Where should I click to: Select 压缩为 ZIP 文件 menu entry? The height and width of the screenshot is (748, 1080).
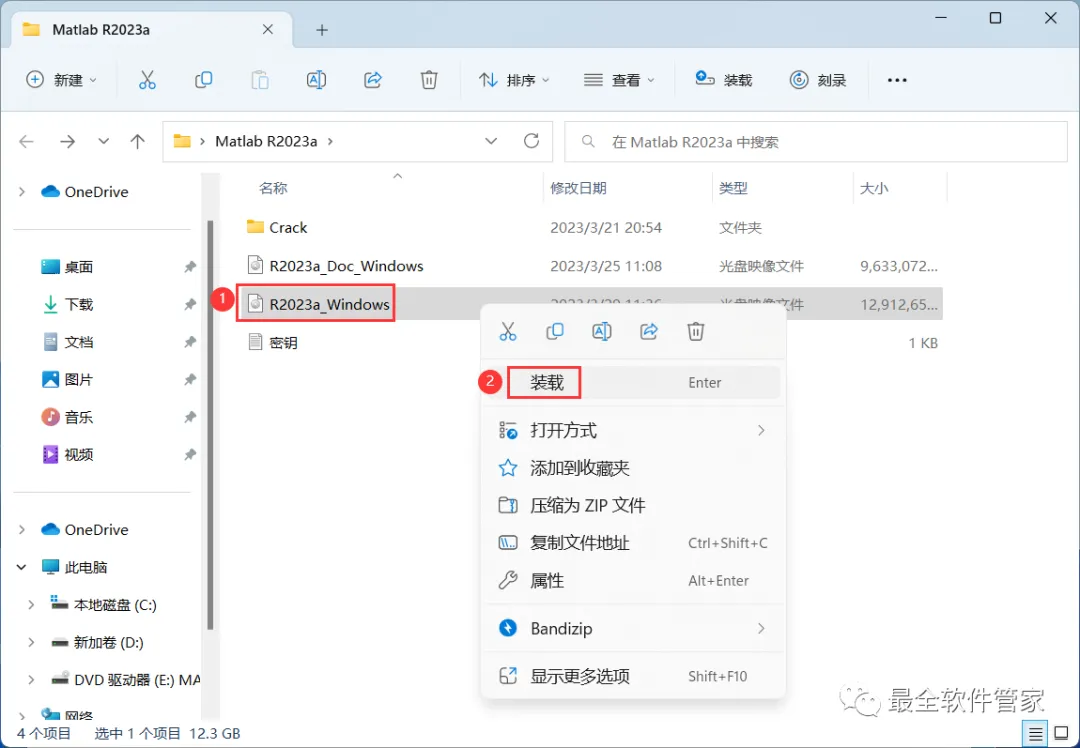click(633, 506)
